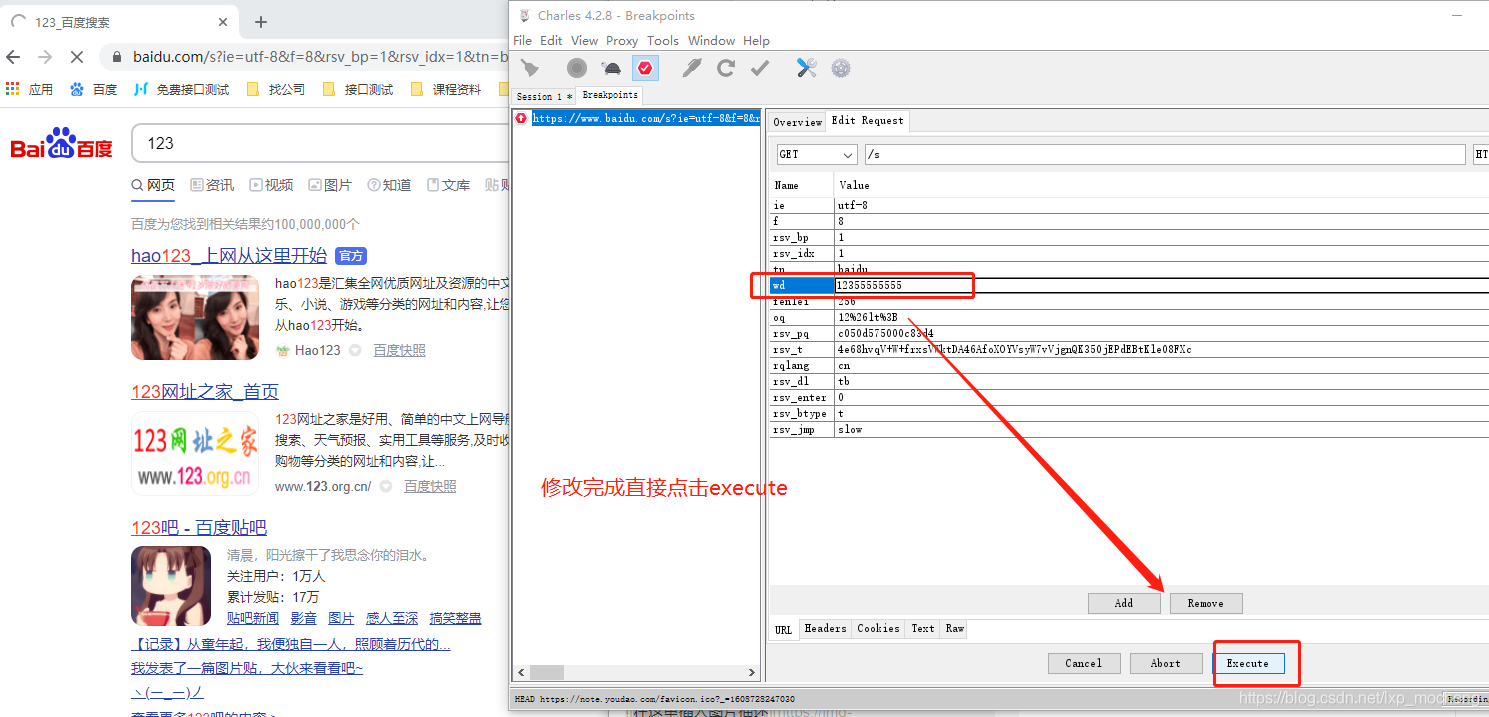The image size is (1489, 717).
Task: Click the Baidu logo on the page
Action: (x=61, y=144)
